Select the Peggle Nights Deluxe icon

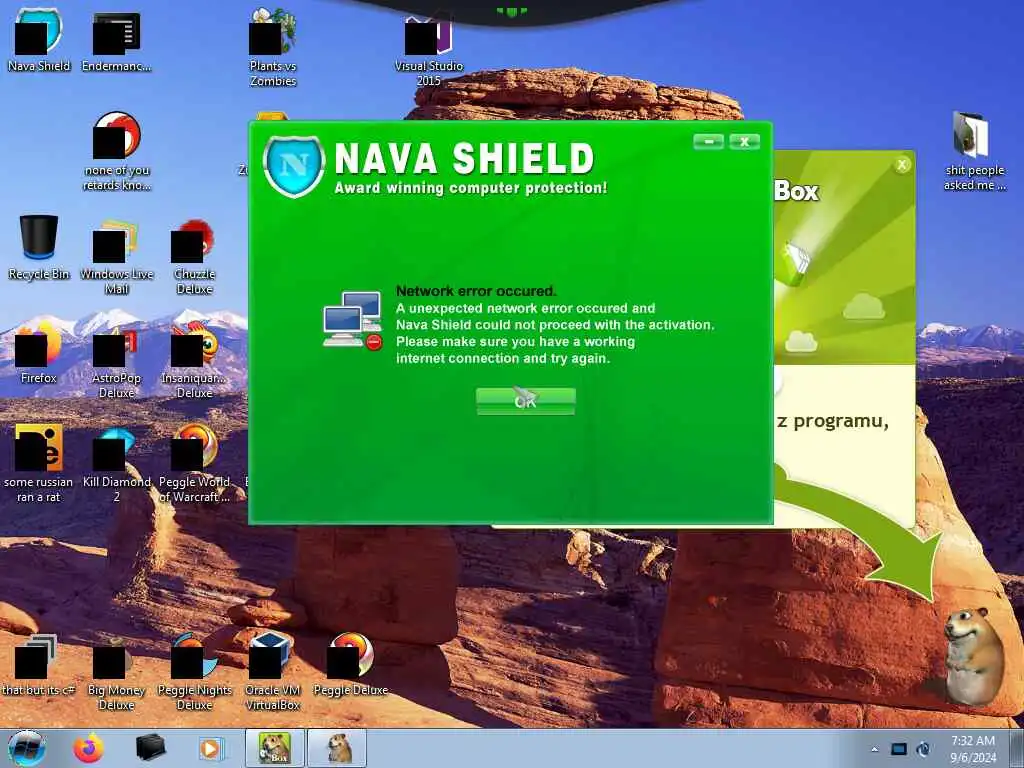pos(194,672)
